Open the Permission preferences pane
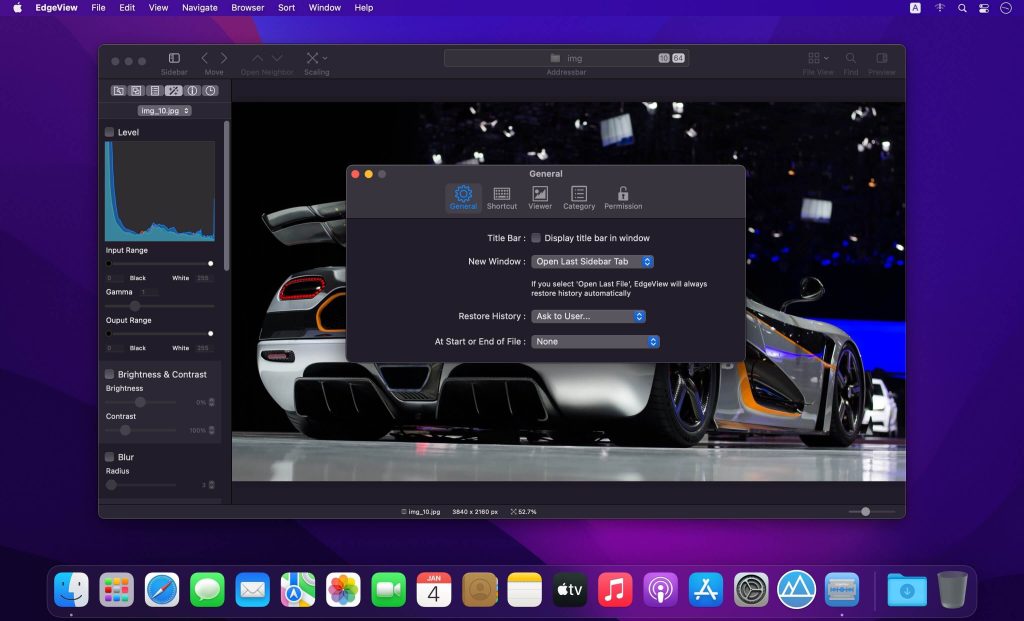The height and width of the screenshot is (621, 1024). coord(623,197)
